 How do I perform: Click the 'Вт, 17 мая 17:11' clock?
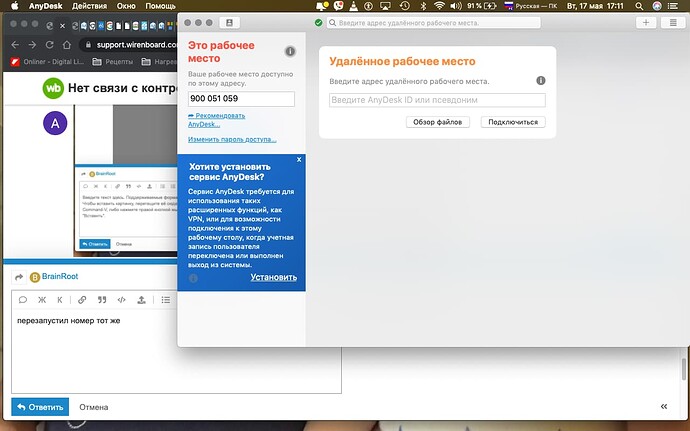click(595, 6)
